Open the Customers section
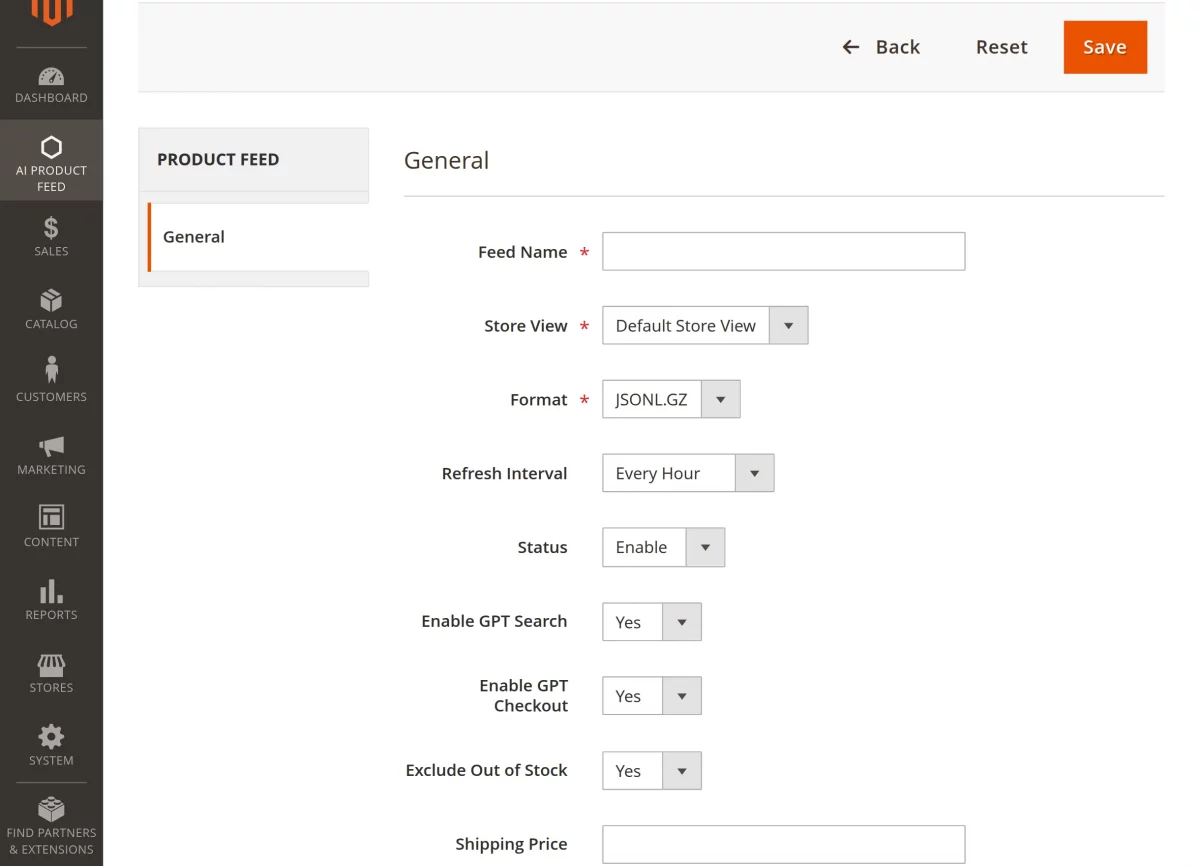1200x866 pixels. [51, 380]
